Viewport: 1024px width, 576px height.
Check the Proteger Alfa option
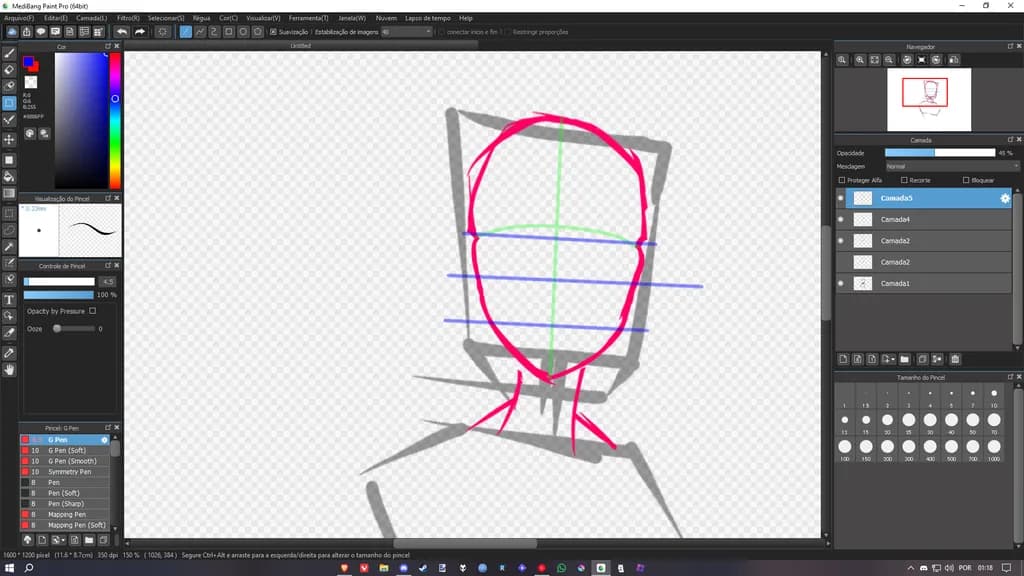coord(842,180)
